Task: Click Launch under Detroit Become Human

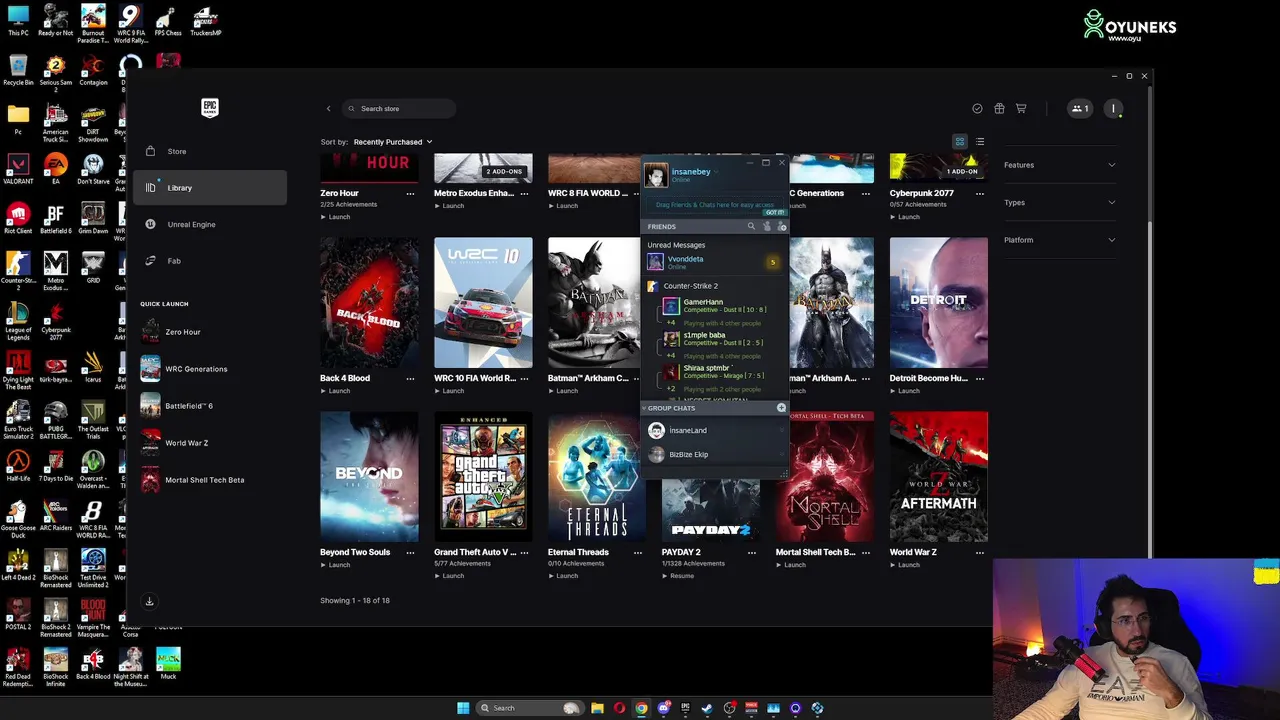Action: click(905, 391)
